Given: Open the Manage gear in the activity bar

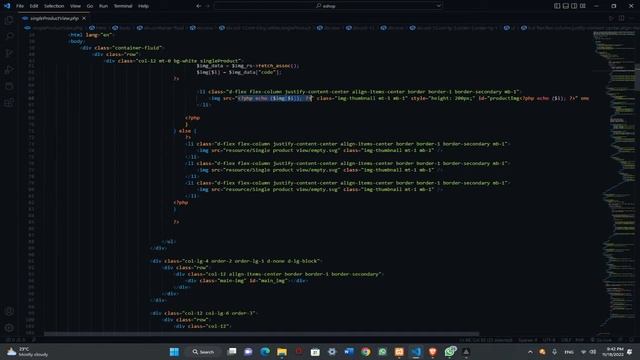Looking at the screenshot, I should [9, 328].
